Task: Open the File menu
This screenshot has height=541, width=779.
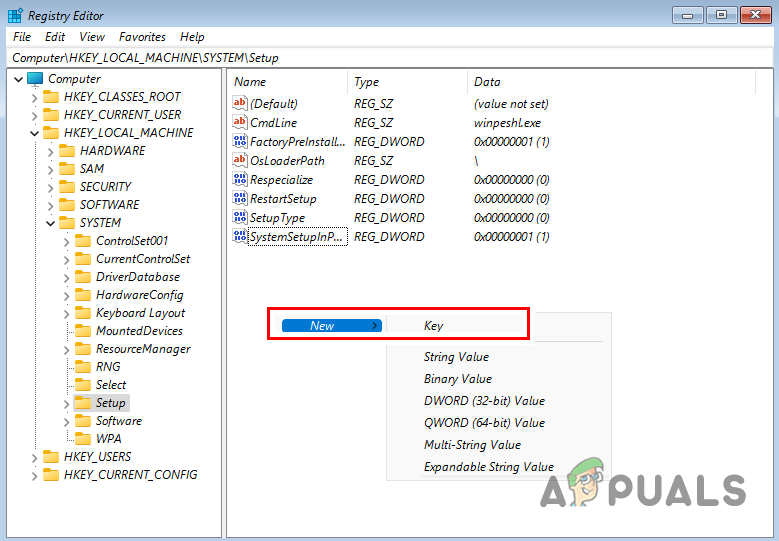Action: [22, 37]
